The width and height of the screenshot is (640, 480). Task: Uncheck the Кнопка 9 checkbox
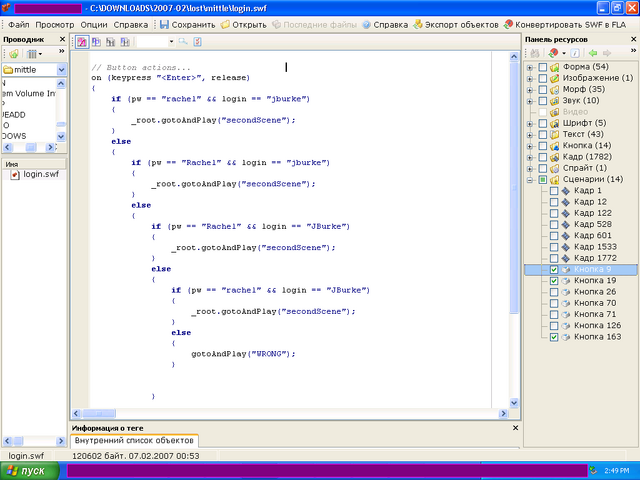554,269
